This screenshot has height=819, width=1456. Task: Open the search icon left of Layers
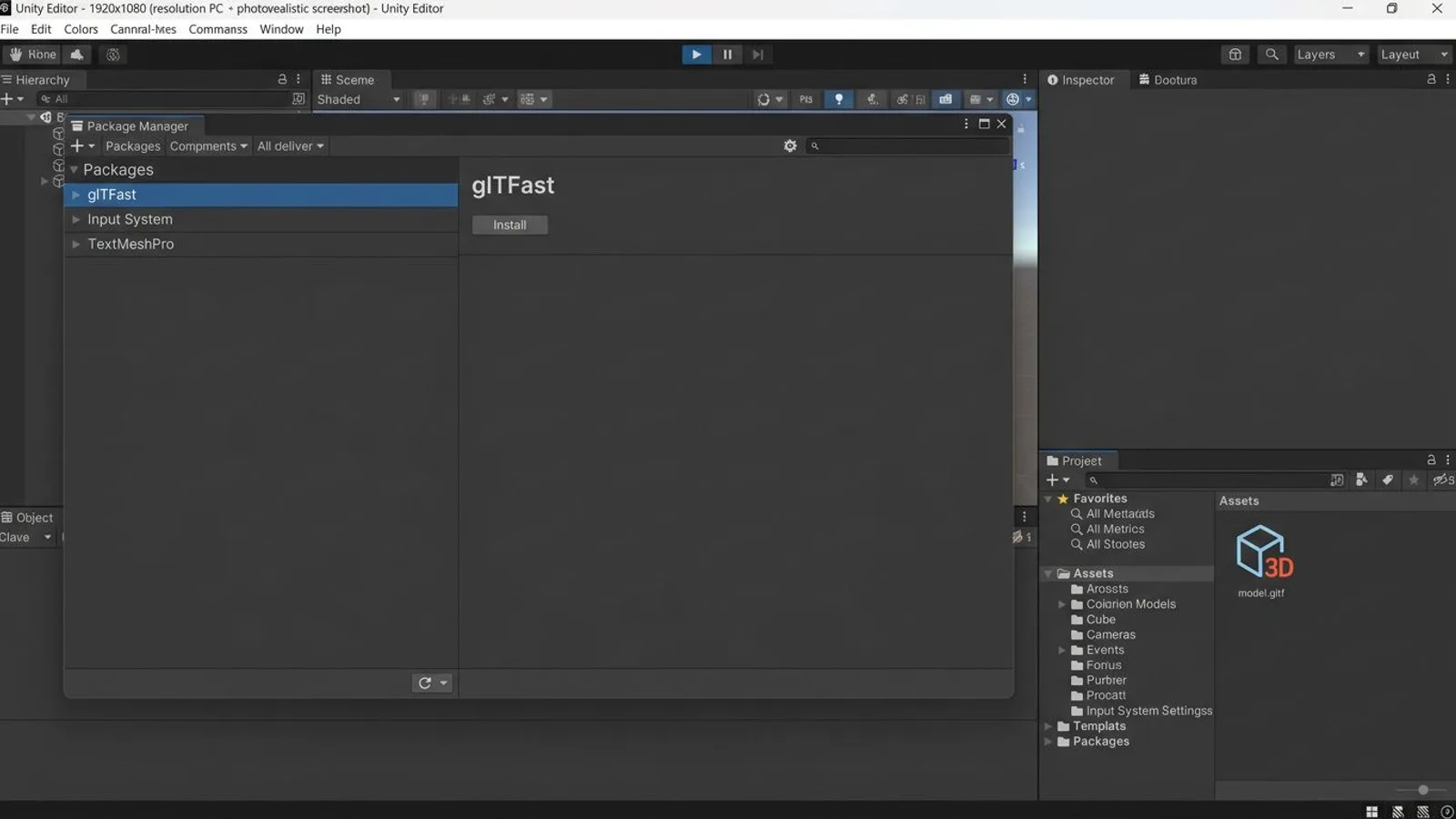[1272, 55]
